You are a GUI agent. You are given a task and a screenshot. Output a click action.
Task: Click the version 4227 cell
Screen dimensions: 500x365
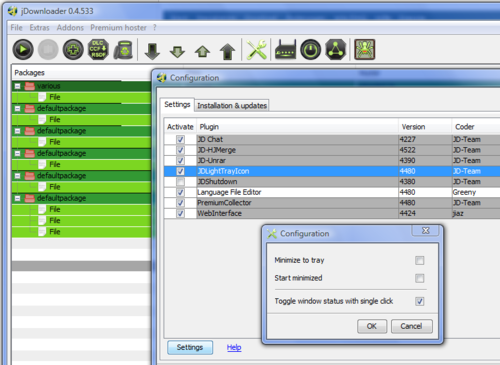[425, 139]
